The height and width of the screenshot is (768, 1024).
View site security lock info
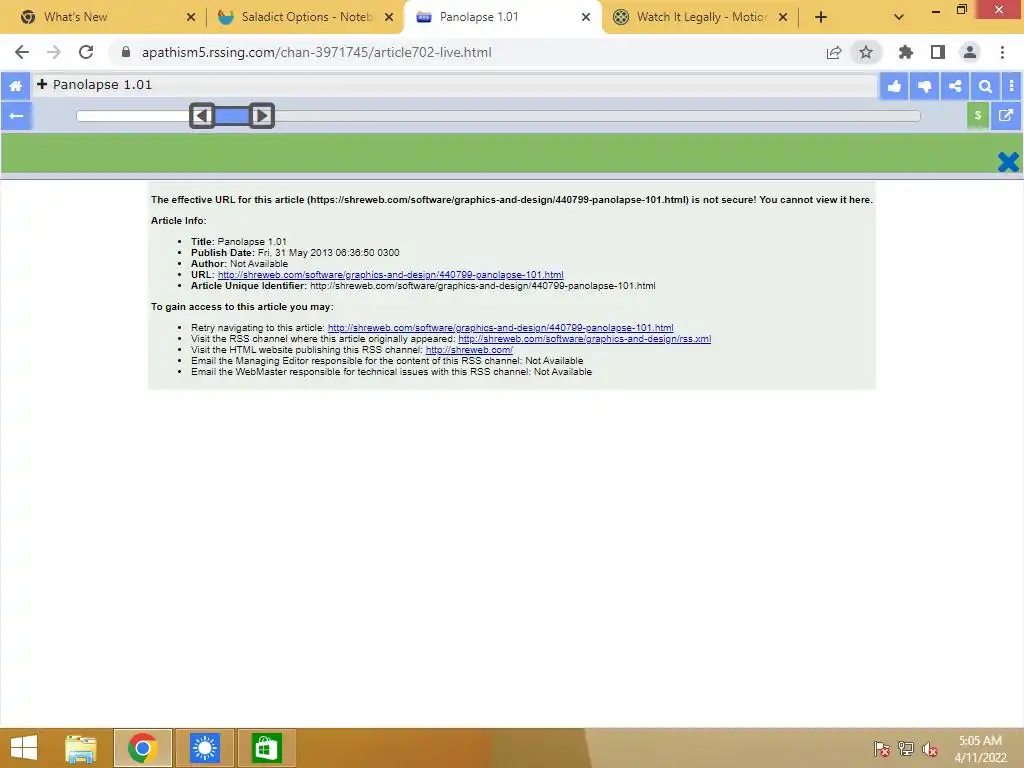(x=126, y=52)
